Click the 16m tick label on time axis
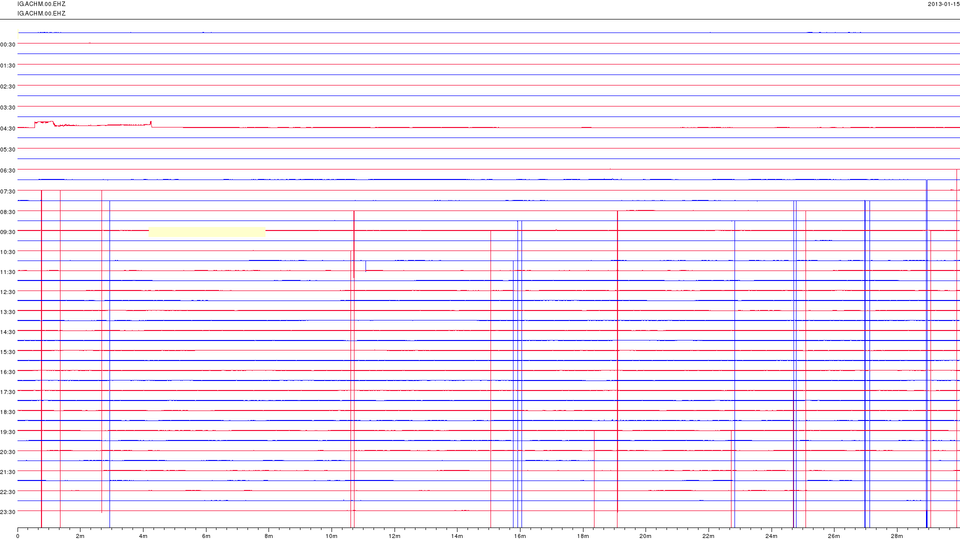The height and width of the screenshot is (540, 960). click(x=520, y=536)
